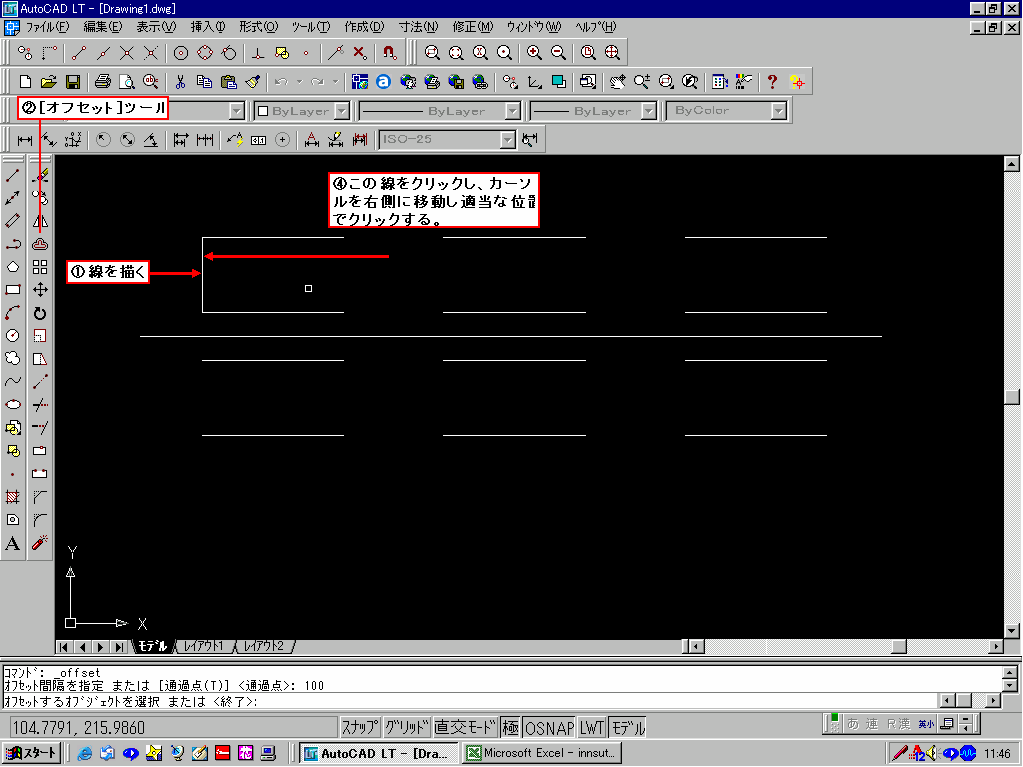This screenshot has height=767, width=1023.
Task: Click the Zoom In magnifier icon
Action: tap(534, 52)
